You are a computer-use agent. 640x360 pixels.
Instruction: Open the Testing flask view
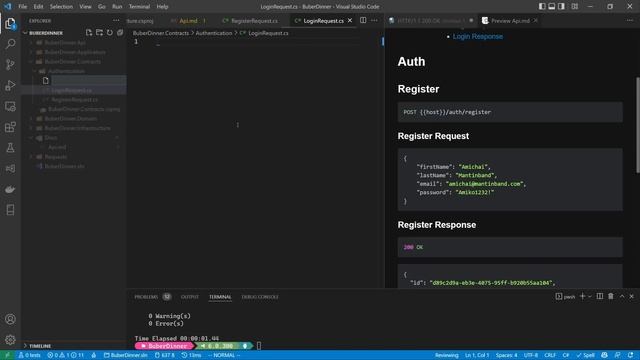10,148
